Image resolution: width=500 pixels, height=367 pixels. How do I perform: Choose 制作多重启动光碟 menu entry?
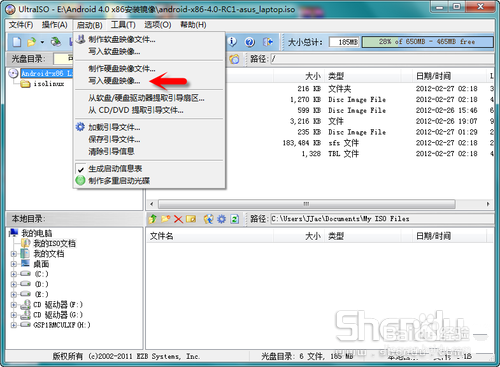coord(149,181)
